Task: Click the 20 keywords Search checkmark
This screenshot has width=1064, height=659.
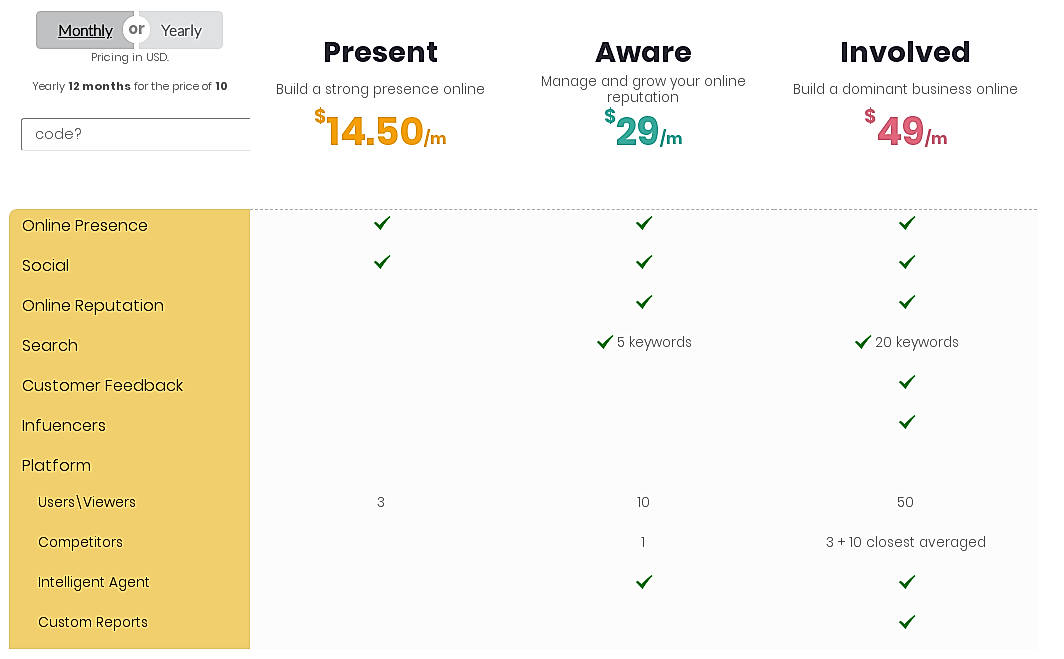Action: (x=863, y=342)
